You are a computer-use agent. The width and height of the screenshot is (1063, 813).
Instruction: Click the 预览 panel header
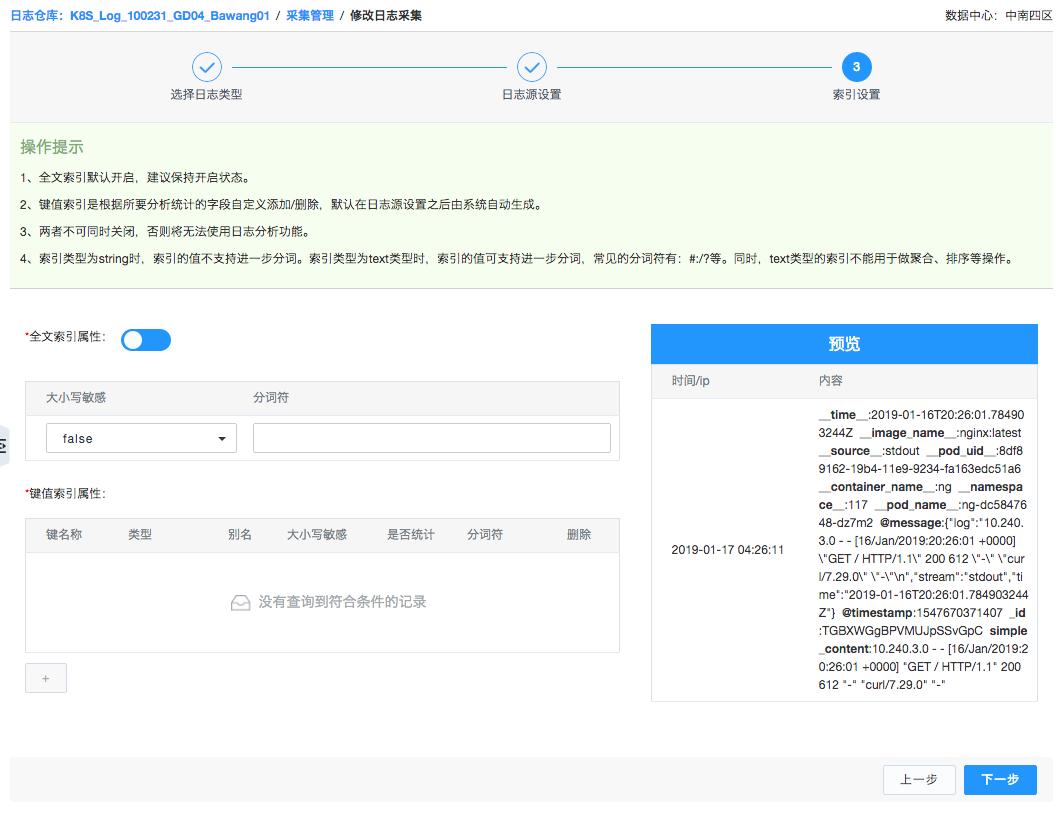point(844,343)
